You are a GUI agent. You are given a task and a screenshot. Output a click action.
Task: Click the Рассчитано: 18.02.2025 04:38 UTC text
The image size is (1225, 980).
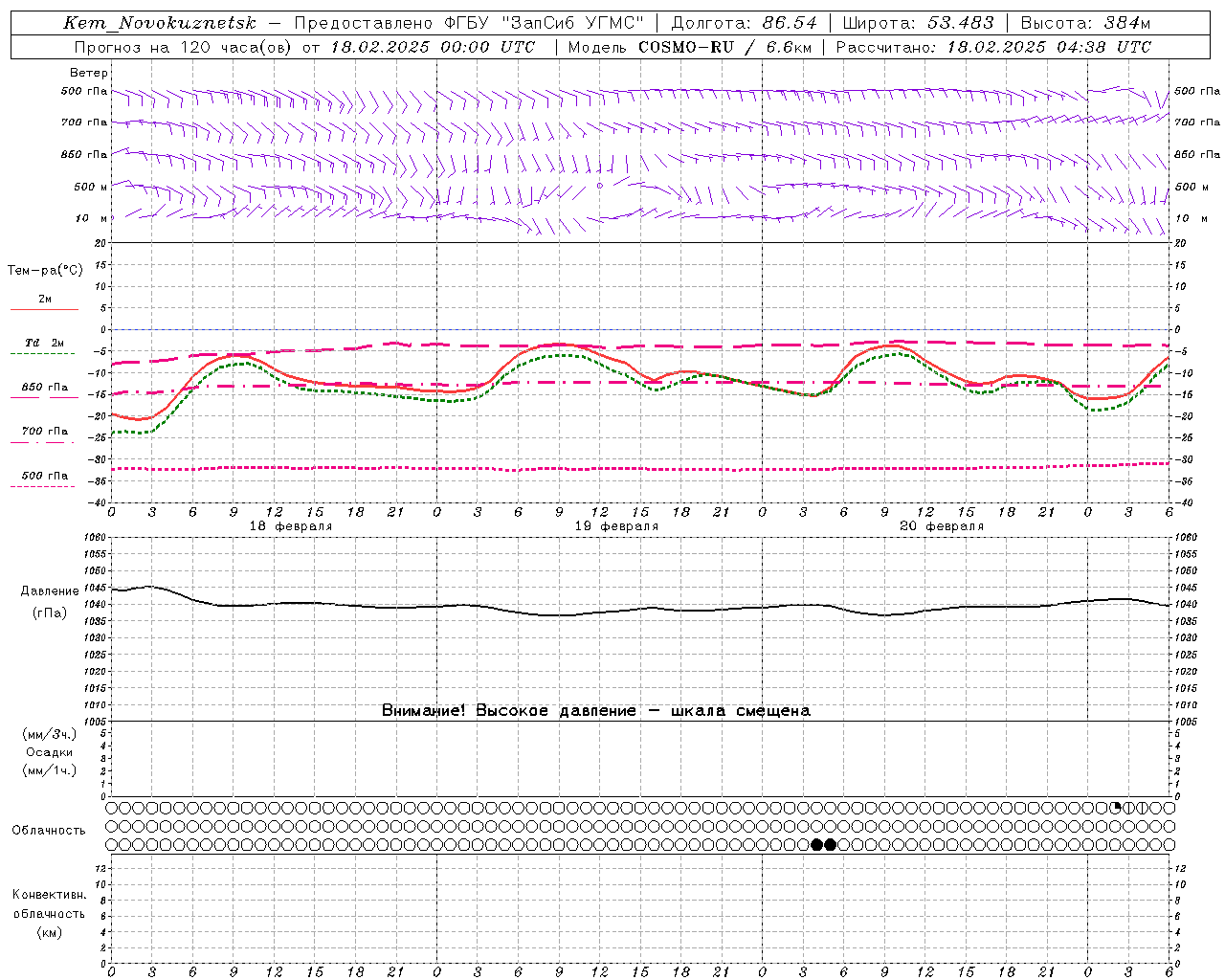[x=993, y=47]
